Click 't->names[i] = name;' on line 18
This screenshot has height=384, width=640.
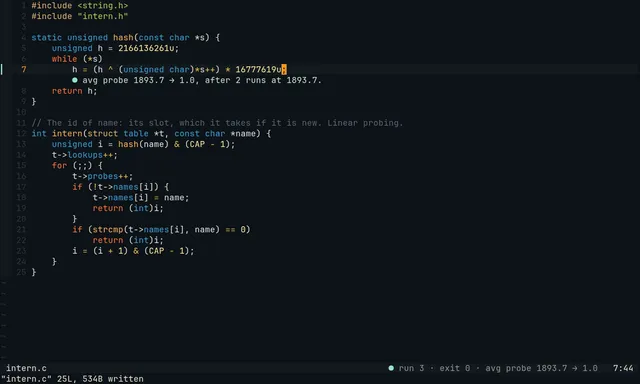coord(141,198)
